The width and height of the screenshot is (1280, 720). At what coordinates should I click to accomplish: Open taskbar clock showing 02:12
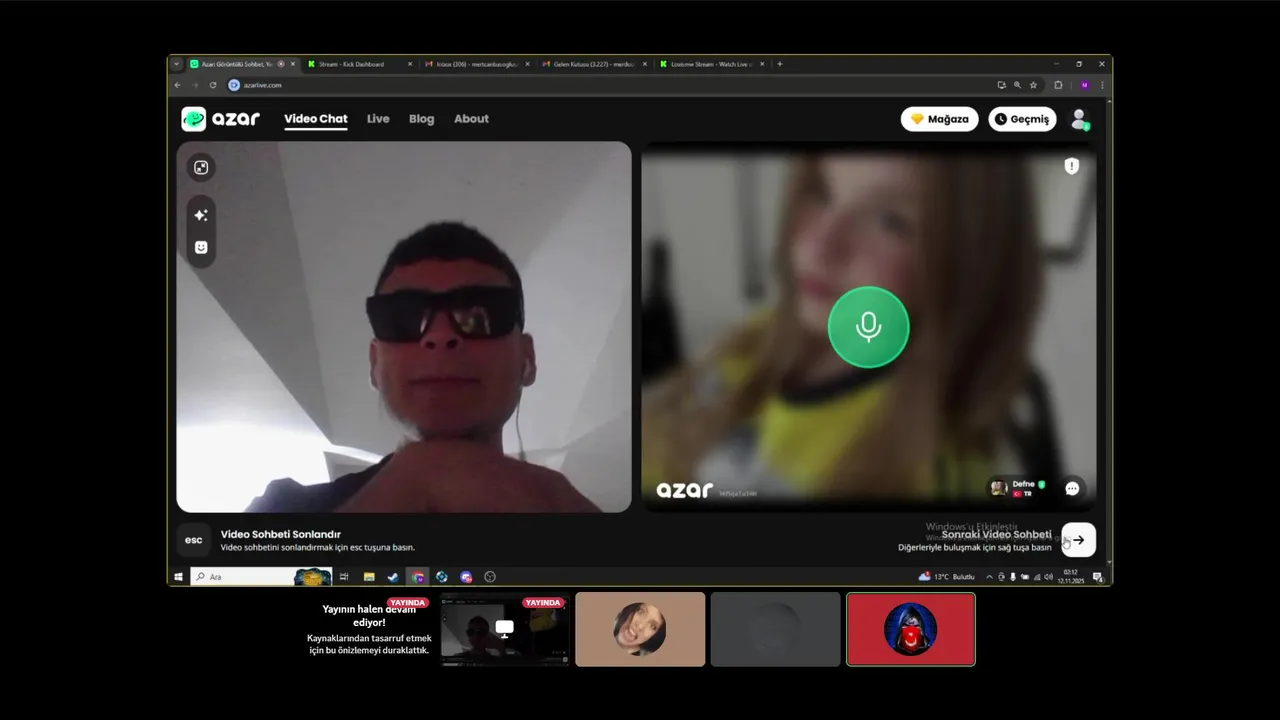(x=1072, y=577)
